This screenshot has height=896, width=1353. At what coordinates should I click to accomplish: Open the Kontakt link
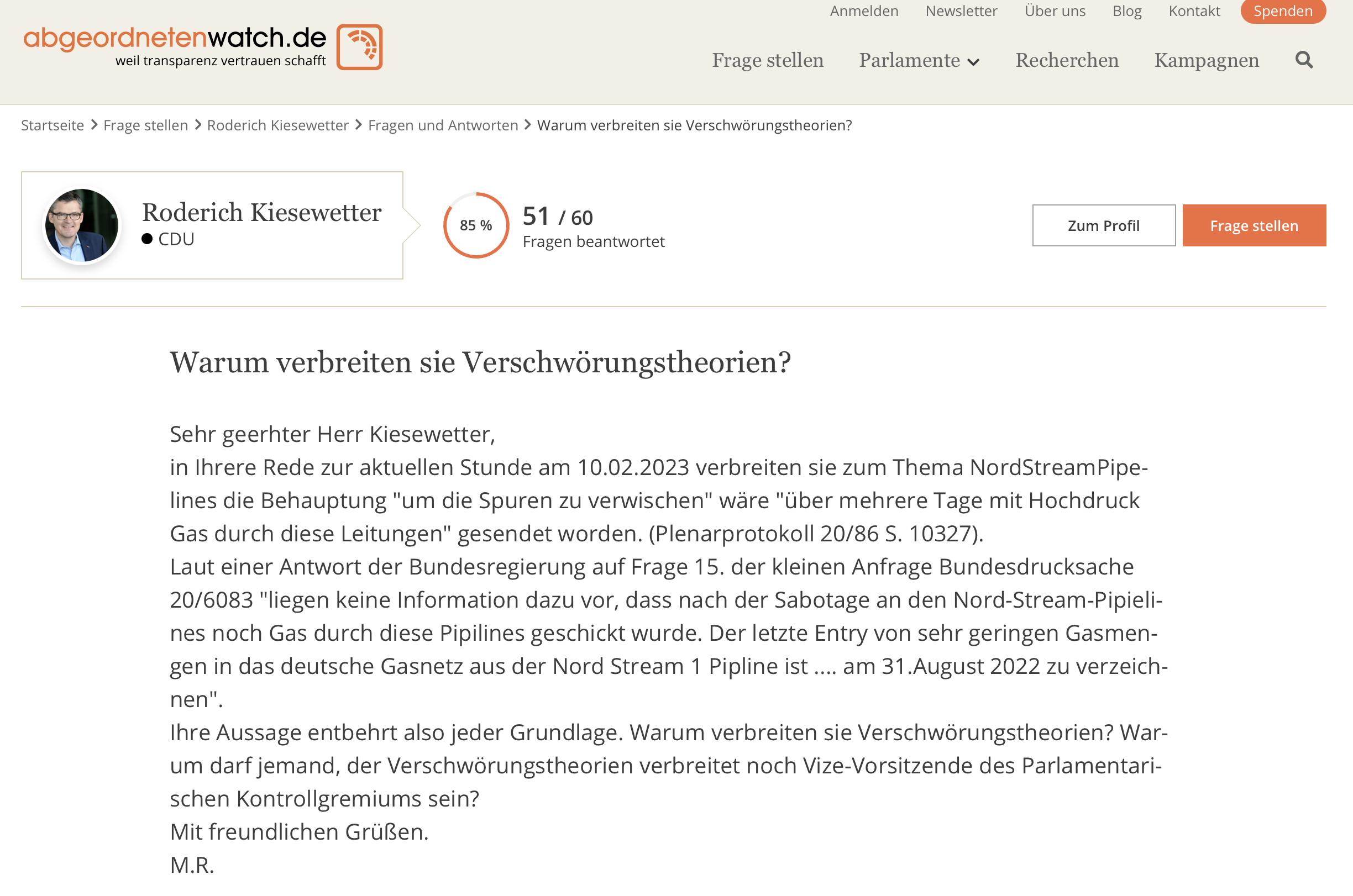pyautogui.click(x=1194, y=11)
